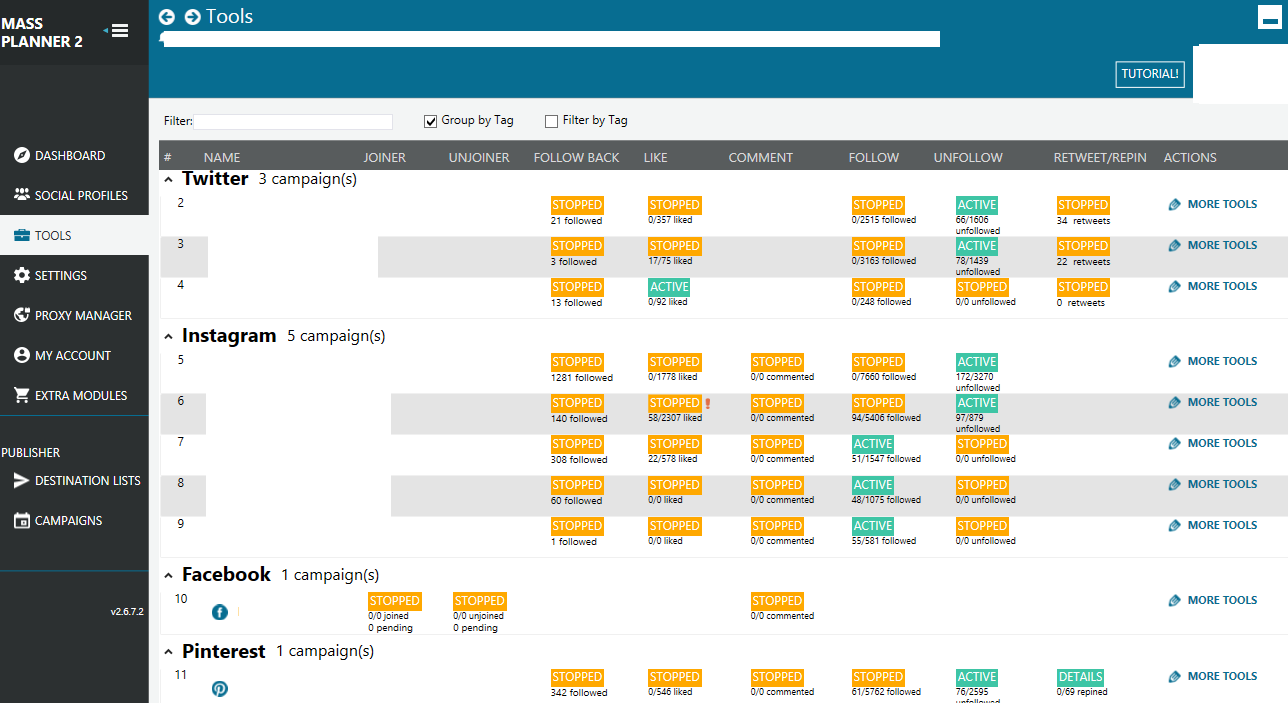This screenshot has height=724, width=1288.
Task: Open Campaigns under Publisher
Action: [74, 520]
